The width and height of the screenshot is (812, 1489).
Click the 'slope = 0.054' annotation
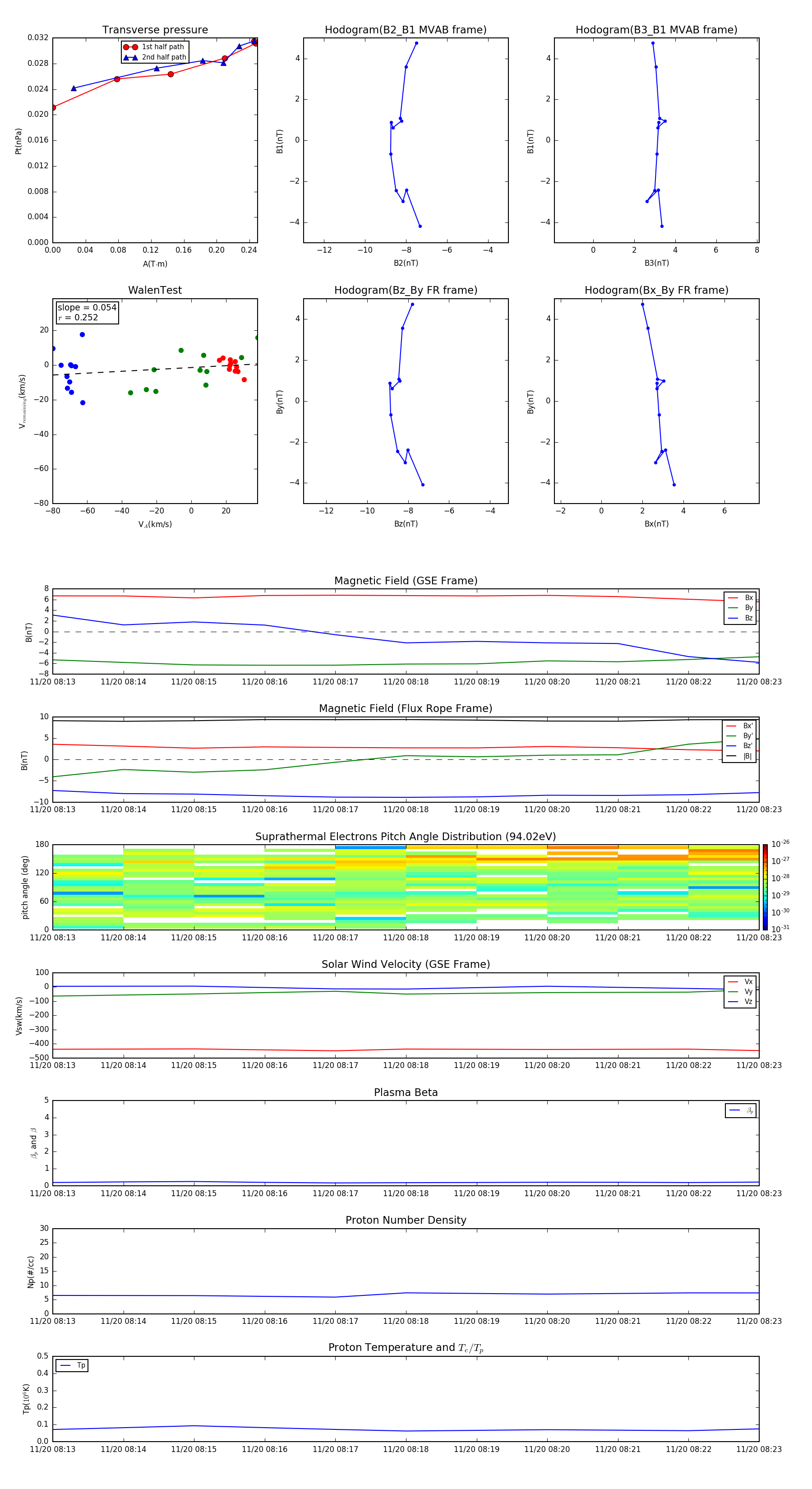(87, 308)
